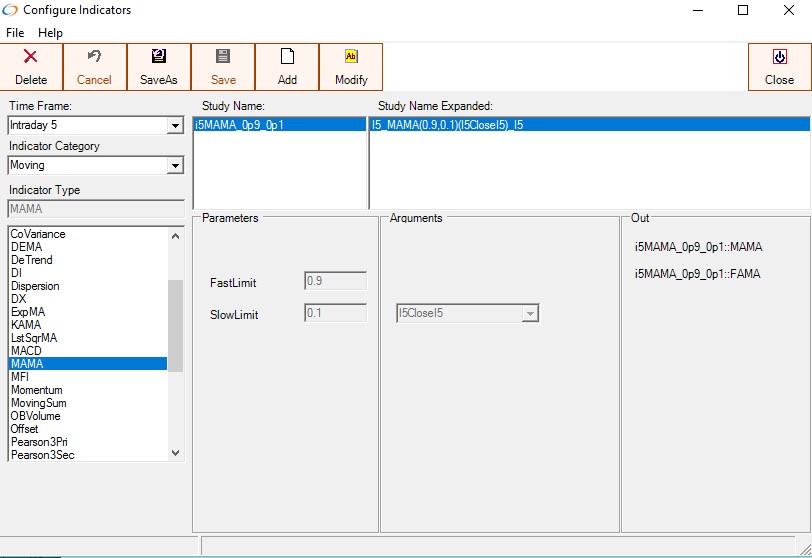Open the I5CloseI5 arguments dropdown
The width and height of the screenshot is (812, 558).
click(531, 314)
